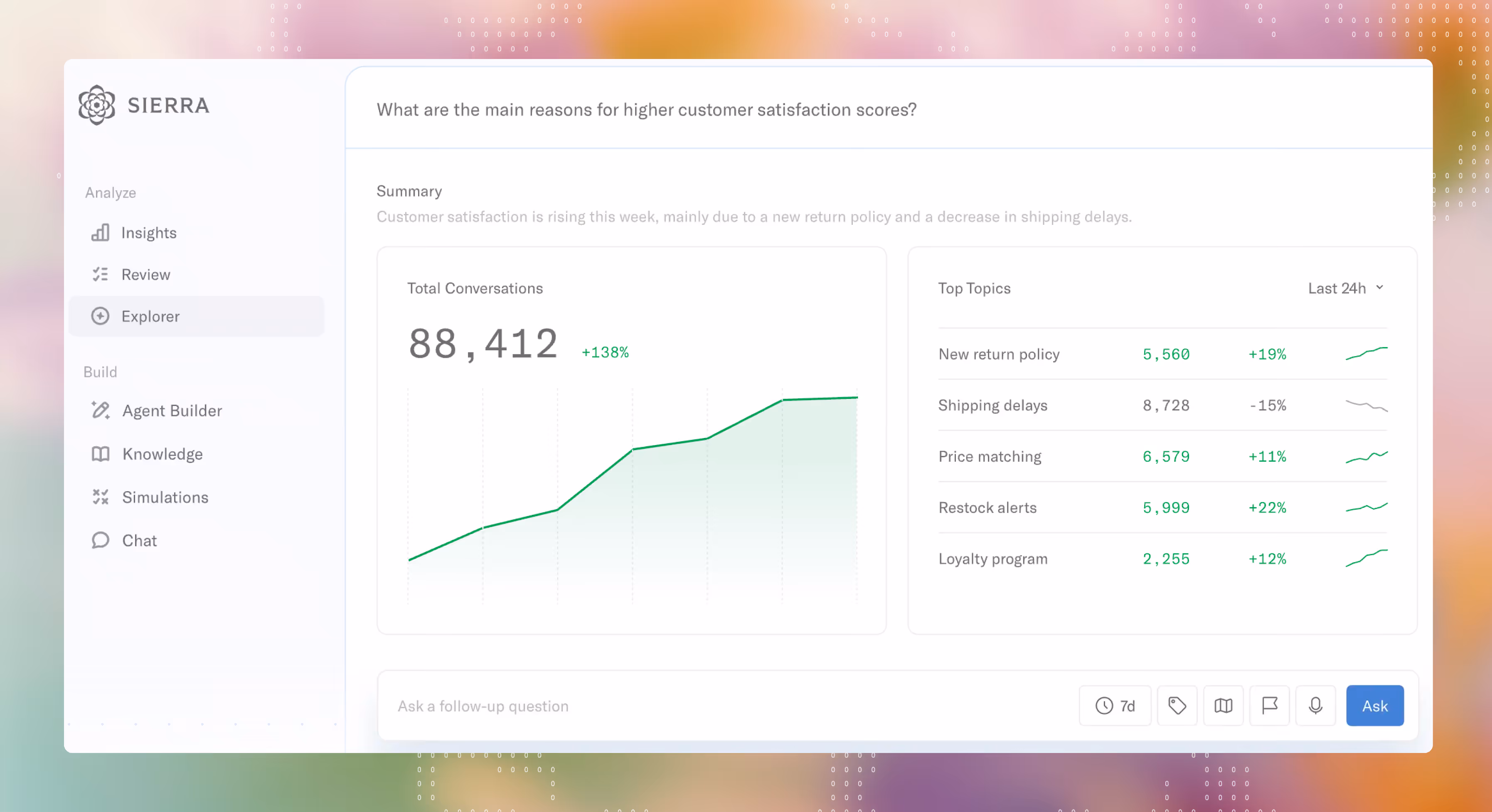The image size is (1492, 812).
Task: Click the Chat bubble icon
Action: pyautogui.click(x=100, y=540)
